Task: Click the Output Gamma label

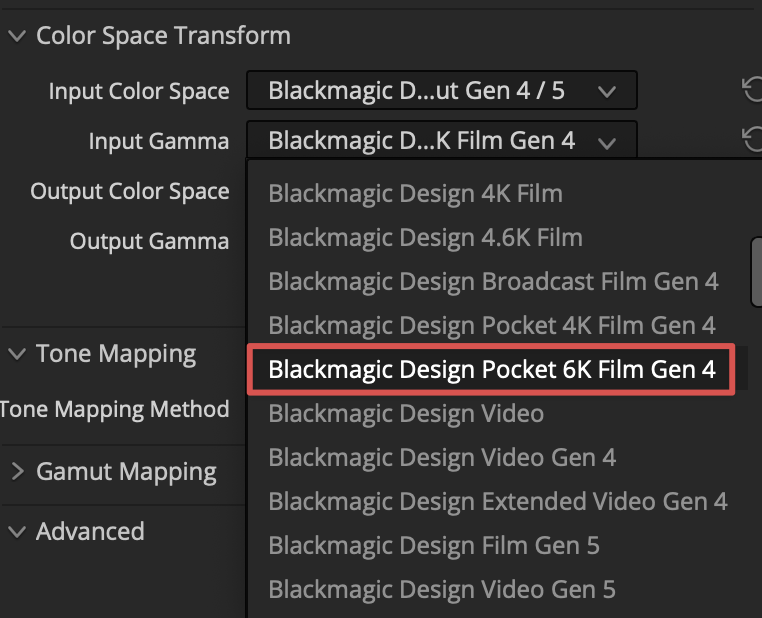Action: coord(149,241)
